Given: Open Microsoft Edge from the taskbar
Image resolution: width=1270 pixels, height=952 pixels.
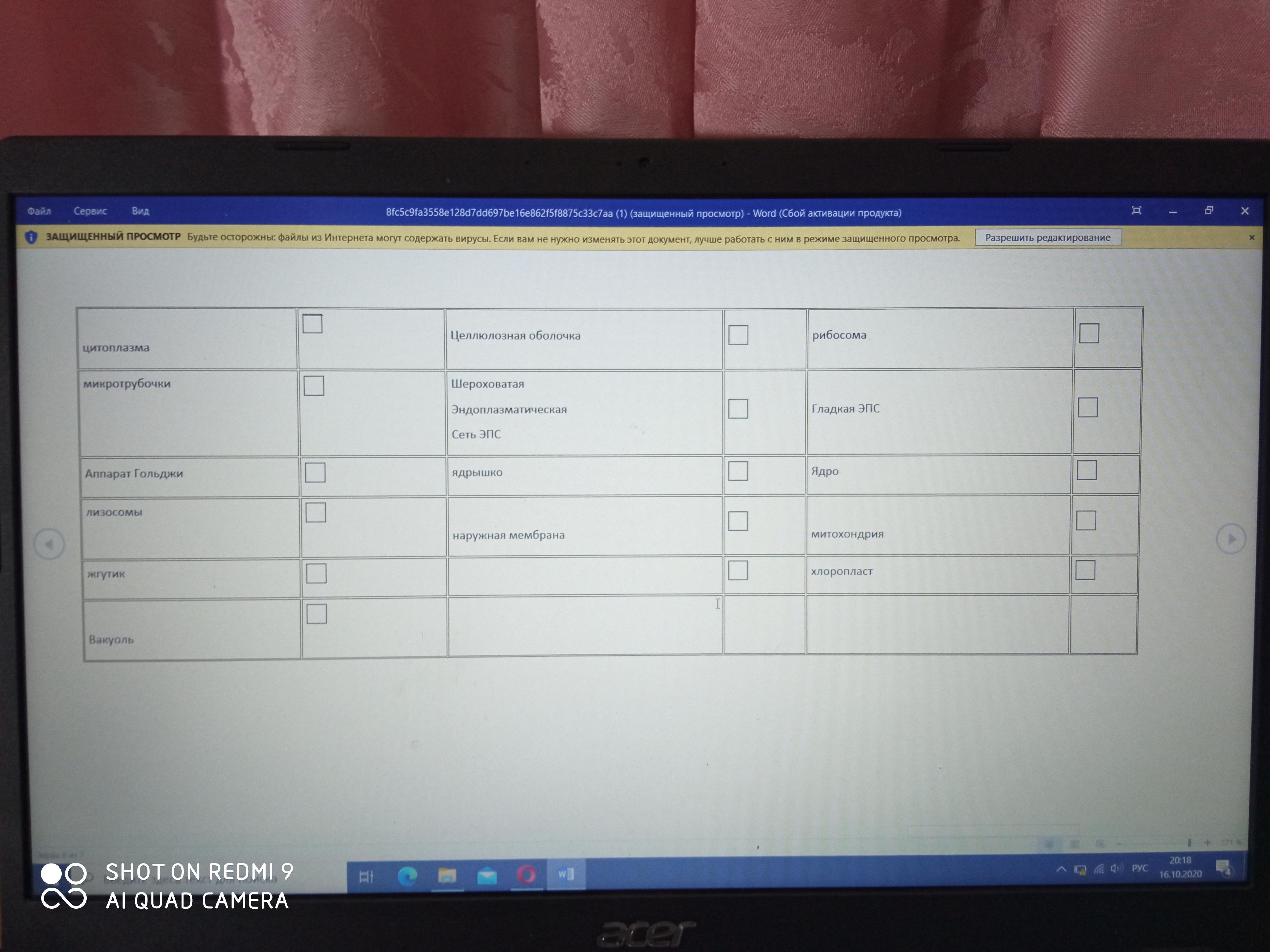Looking at the screenshot, I should [x=408, y=876].
